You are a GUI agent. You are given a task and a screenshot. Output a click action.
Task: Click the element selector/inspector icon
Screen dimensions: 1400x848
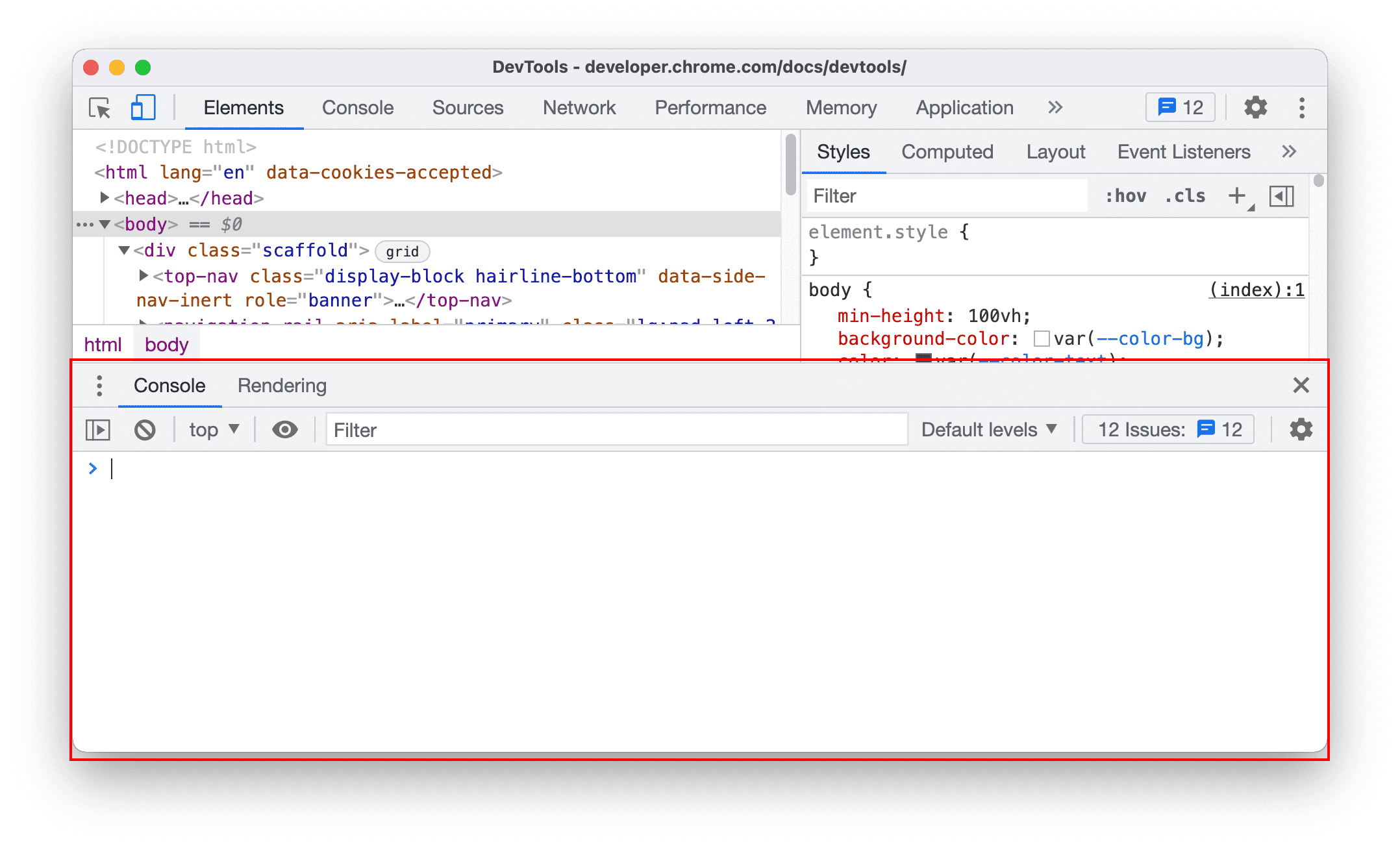point(100,108)
